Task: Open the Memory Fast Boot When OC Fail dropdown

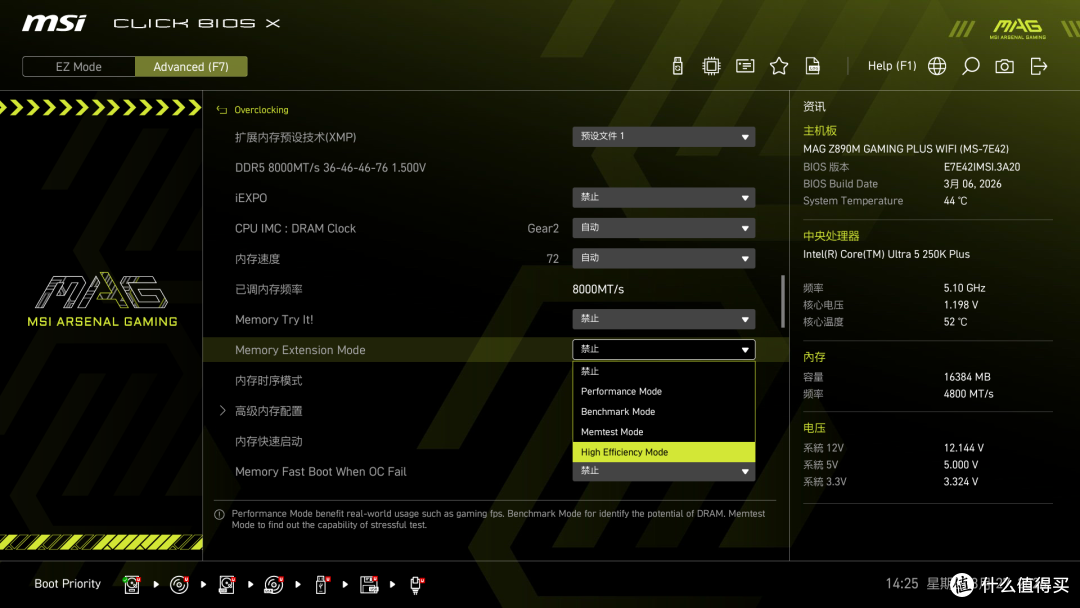Action: pyautogui.click(x=663, y=471)
